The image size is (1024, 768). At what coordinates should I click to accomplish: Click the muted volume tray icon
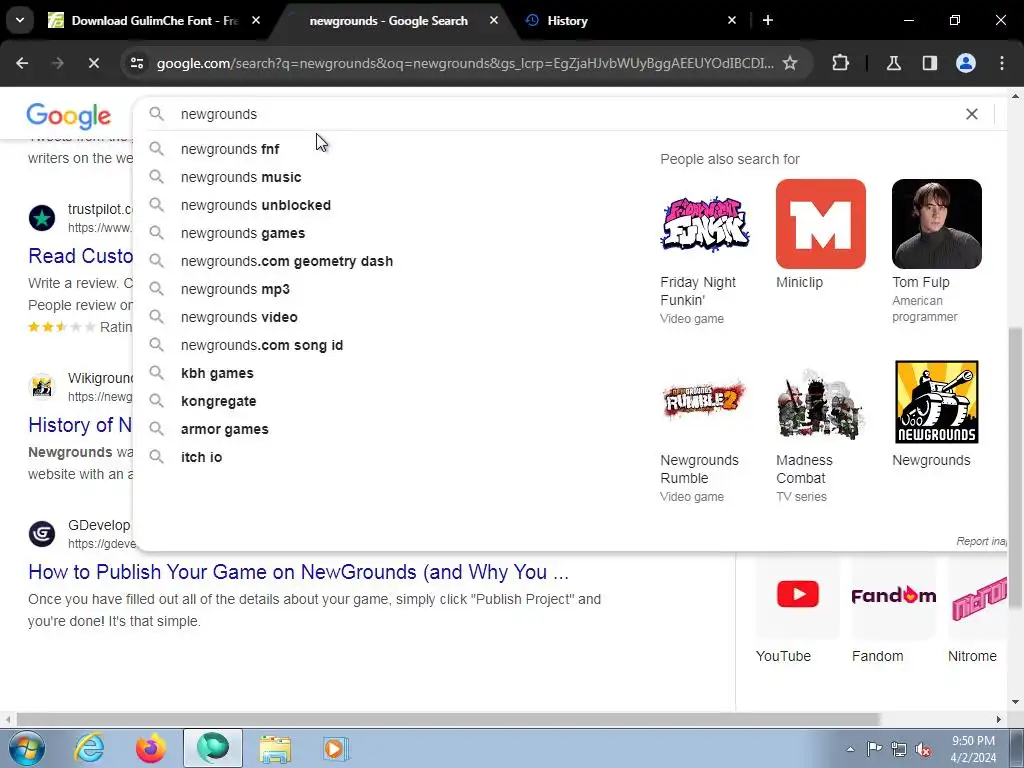tap(923, 749)
